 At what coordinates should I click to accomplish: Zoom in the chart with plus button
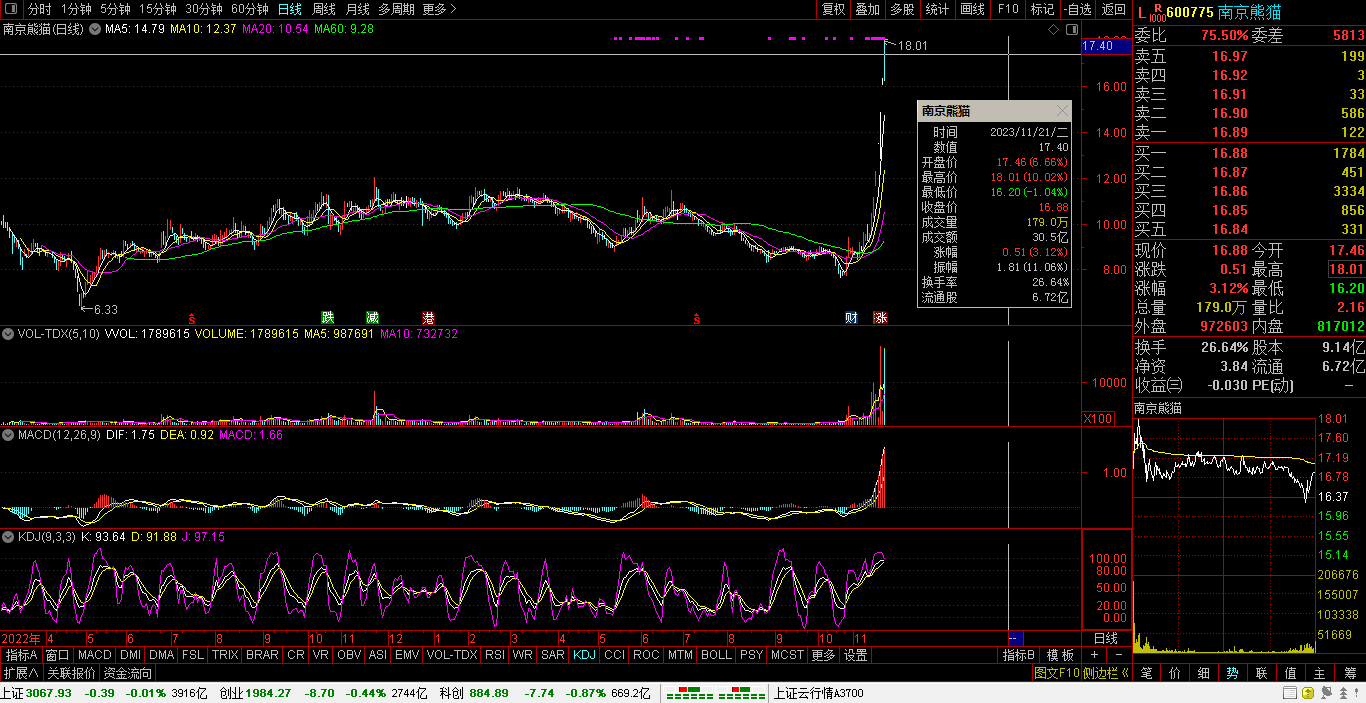[1094, 655]
